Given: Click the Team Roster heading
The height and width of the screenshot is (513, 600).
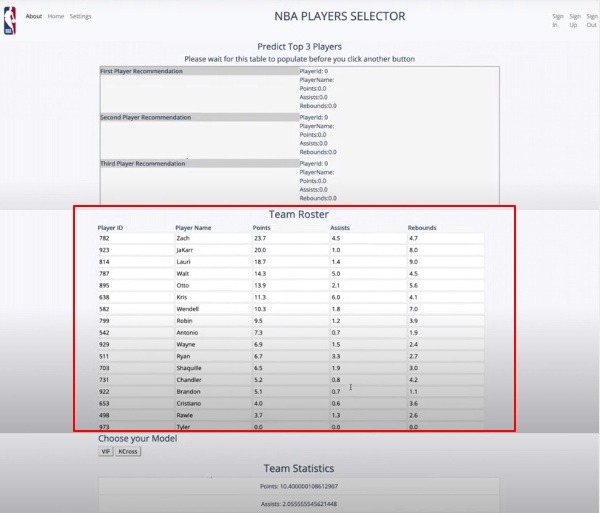Looking at the screenshot, I should [x=298, y=214].
